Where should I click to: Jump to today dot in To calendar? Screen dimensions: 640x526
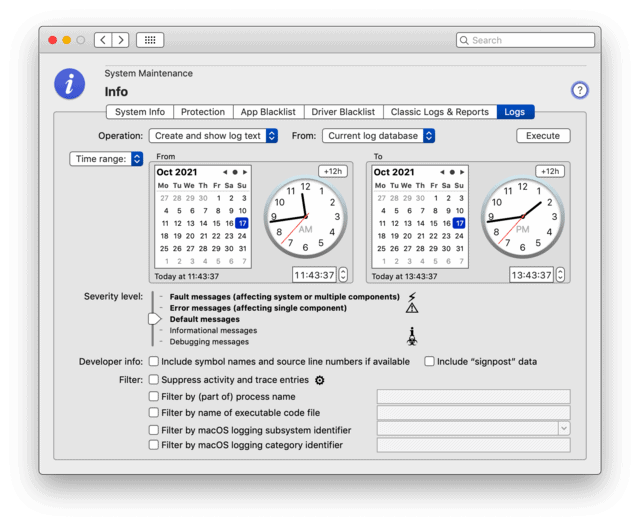[452, 172]
